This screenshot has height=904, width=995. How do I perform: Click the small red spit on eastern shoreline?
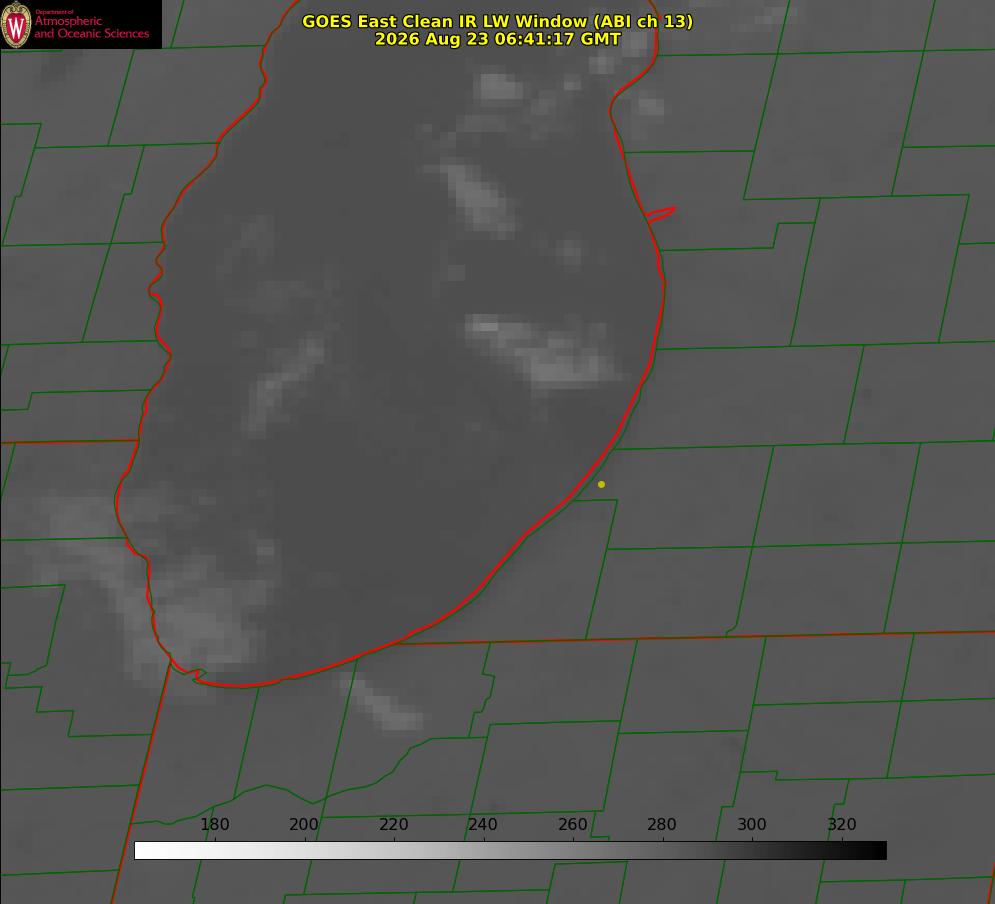click(x=661, y=214)
